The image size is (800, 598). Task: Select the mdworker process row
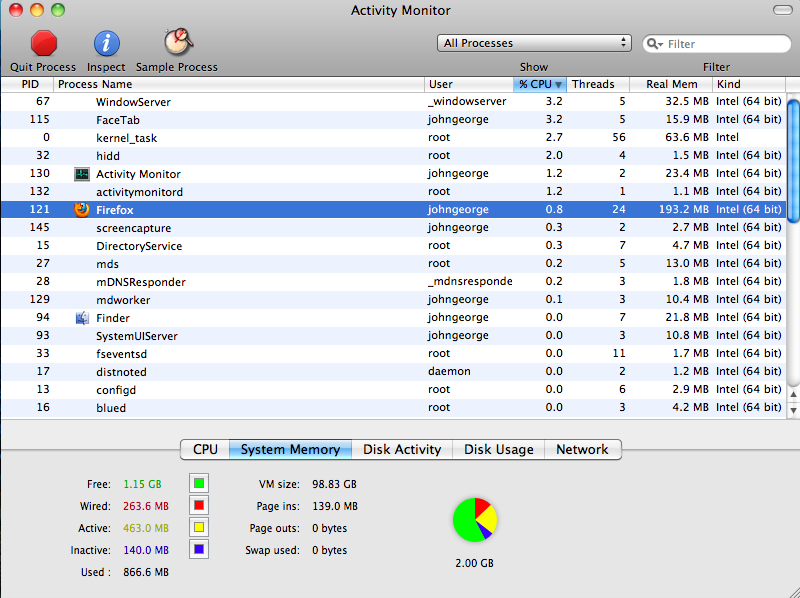tap(393, 300)
